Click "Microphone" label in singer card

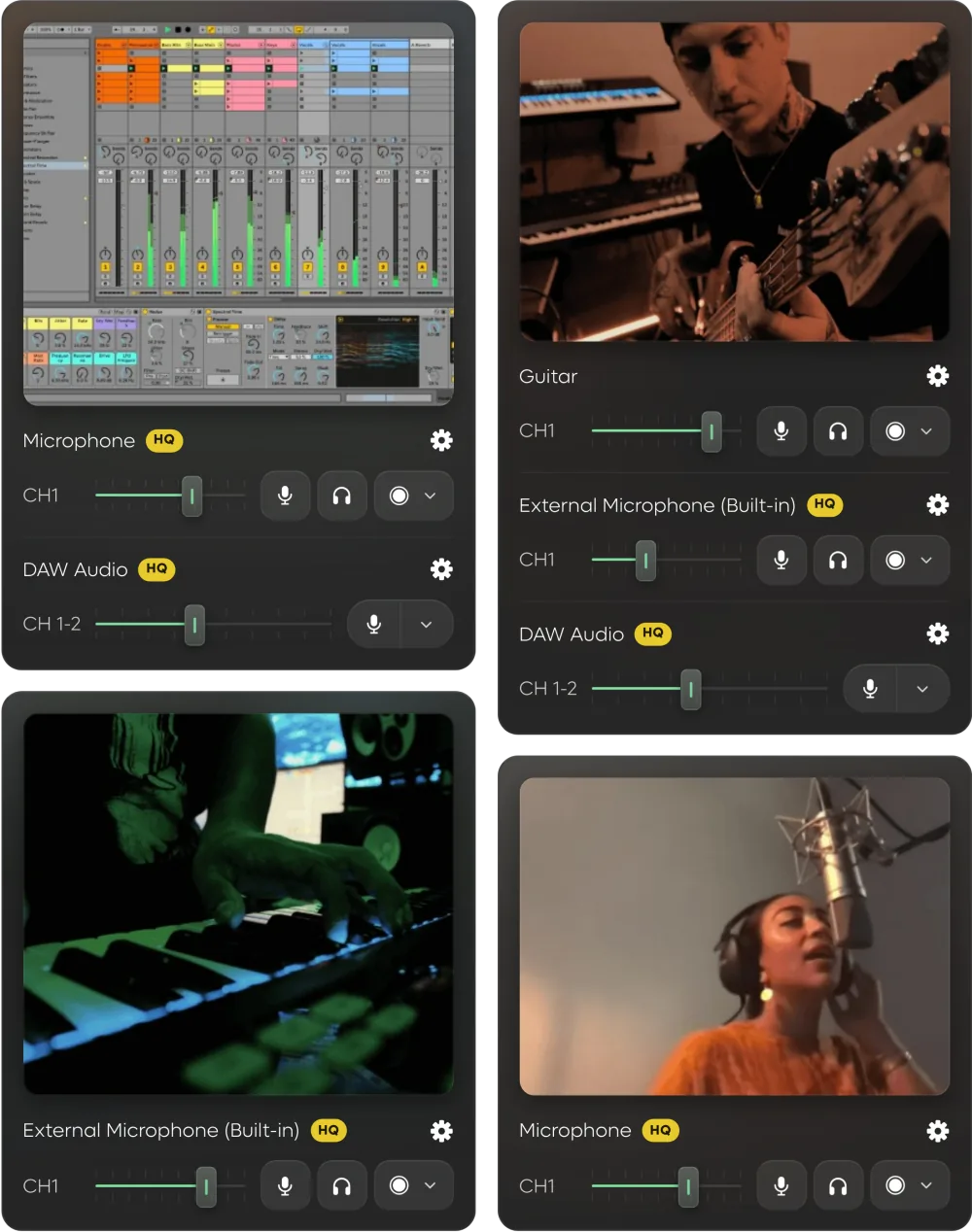tap(575, 1130)
